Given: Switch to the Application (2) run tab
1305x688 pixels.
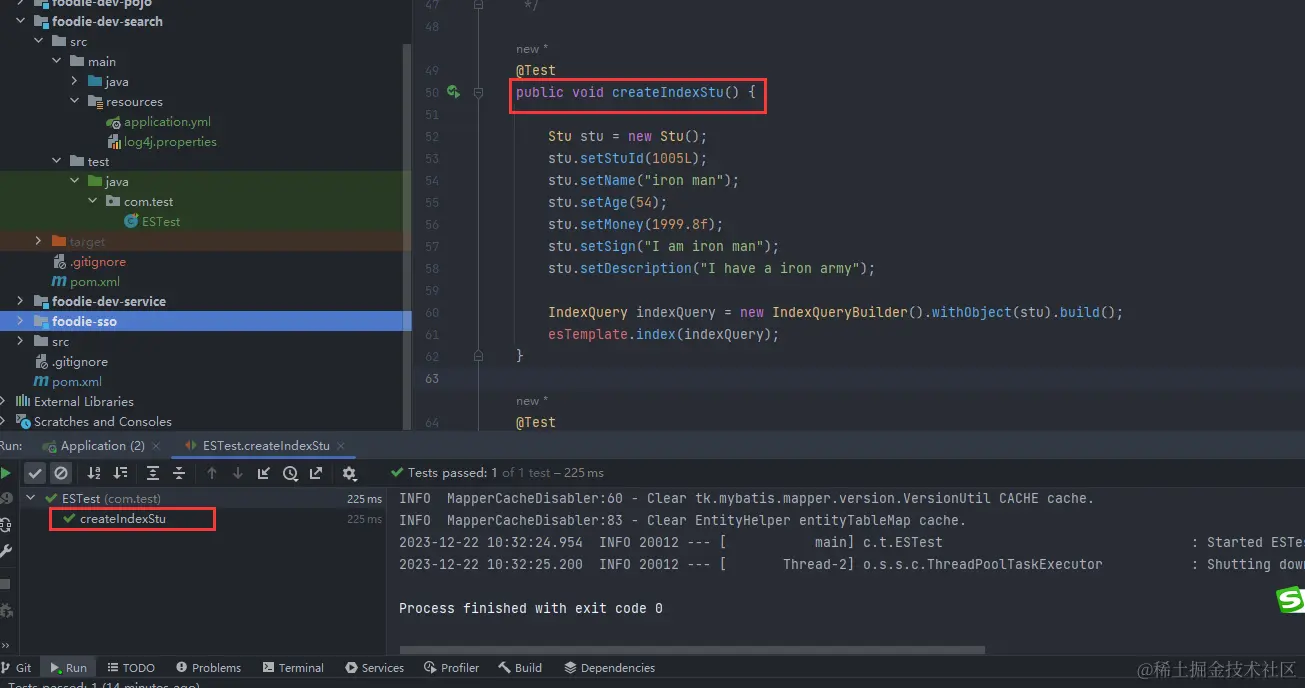Looking at the screenshot, I should pyautogui.click(x=93, y=446).
